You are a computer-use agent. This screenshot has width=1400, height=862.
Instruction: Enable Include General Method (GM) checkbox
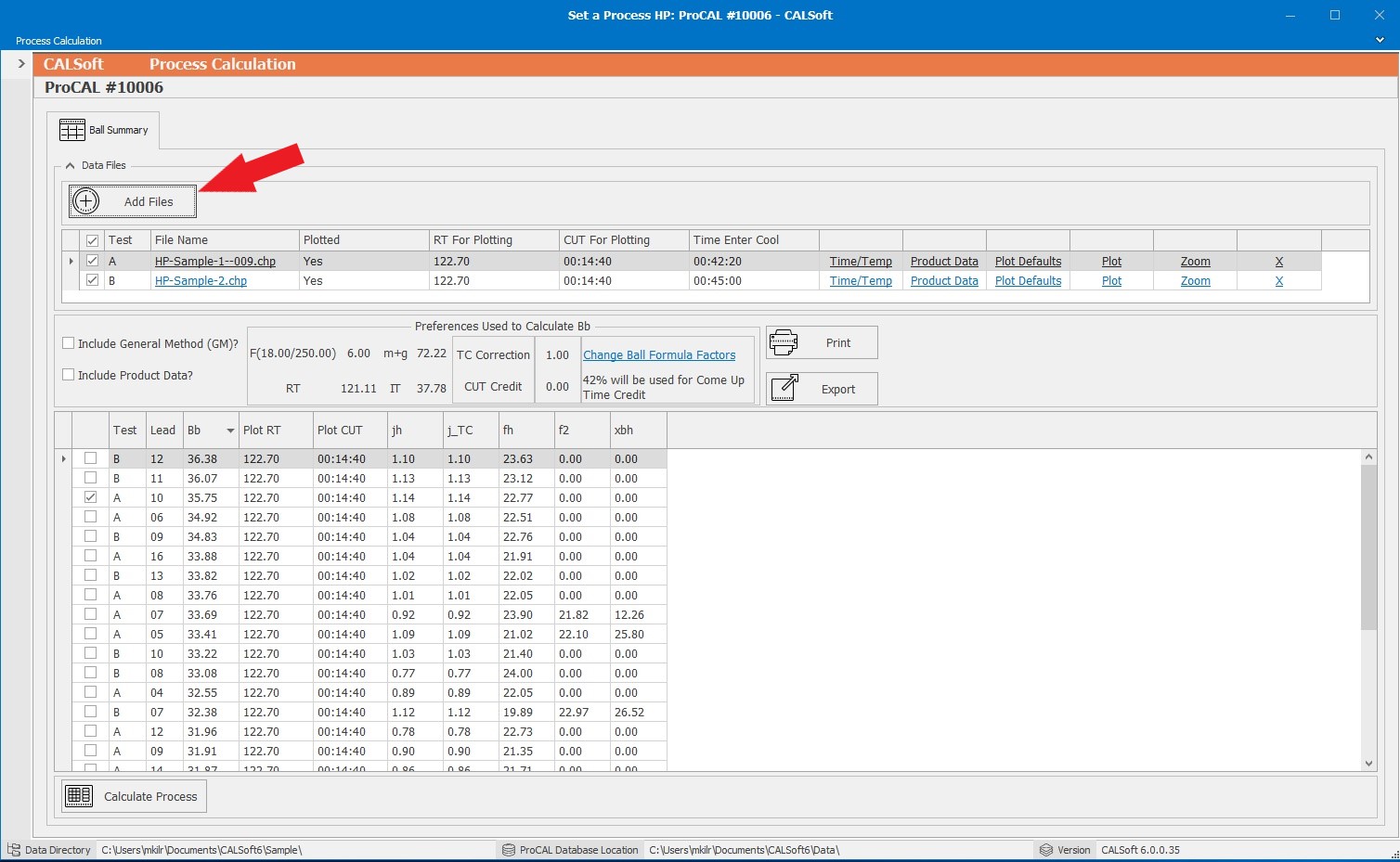(x=68, y=343)
